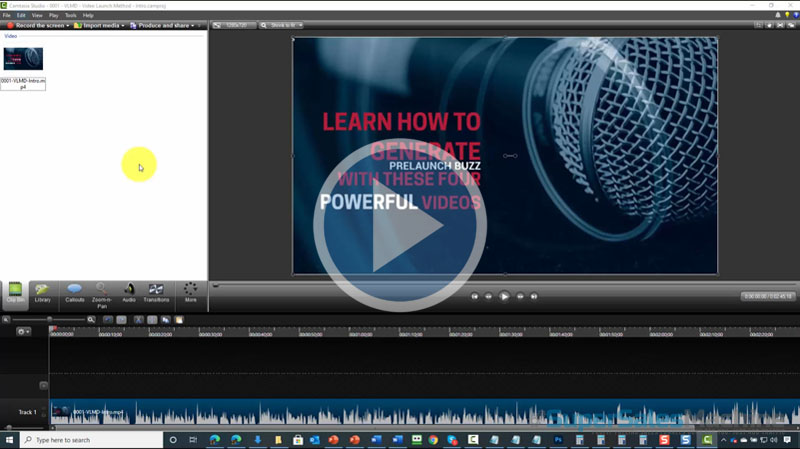
Task: Open the Edit menu
Action: click(x=20, y=15)
